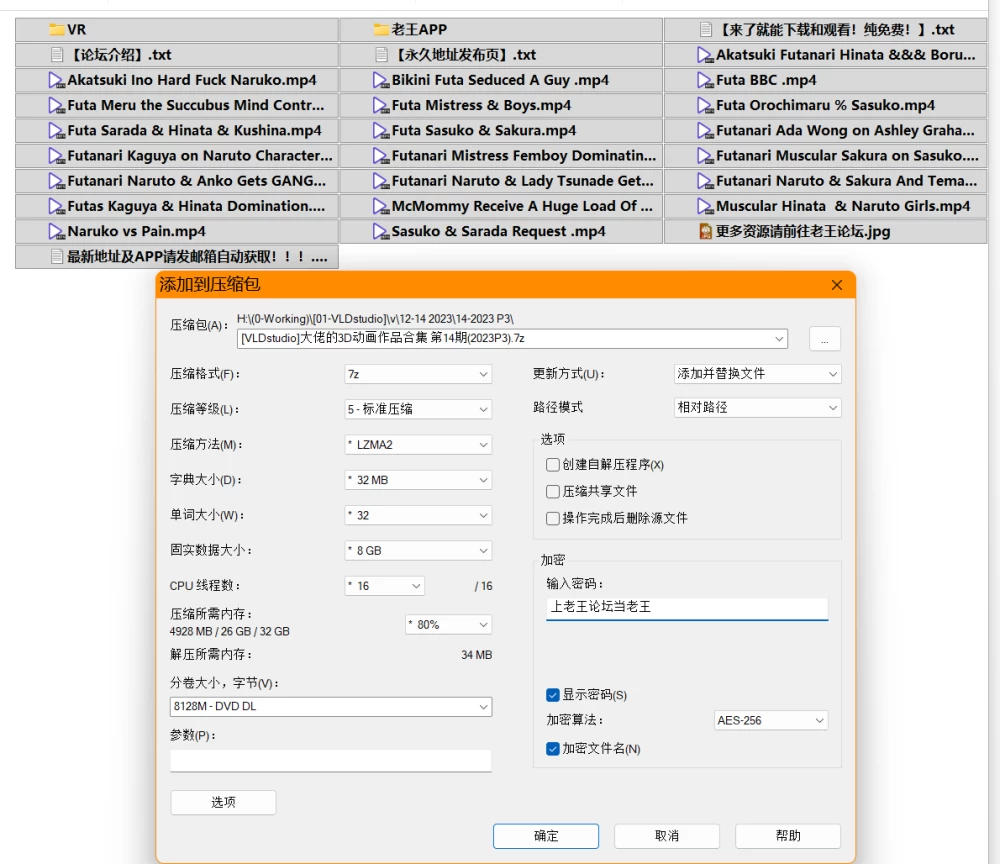Open the 分卷大小 8128M - DVD DL dropdown

[331, 707]
